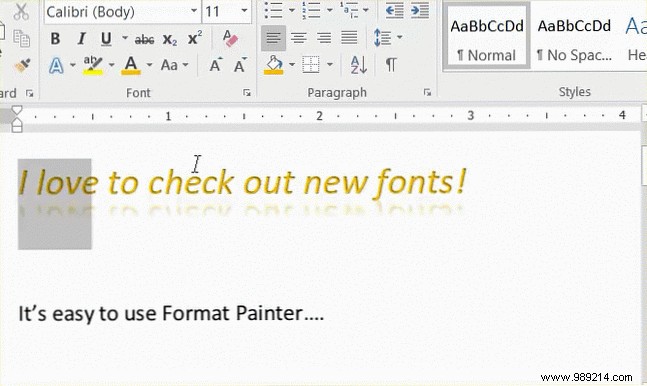The width and height of the screenshot is (647, 386).
Task: Center align the text
Action: tap(299, 38)
